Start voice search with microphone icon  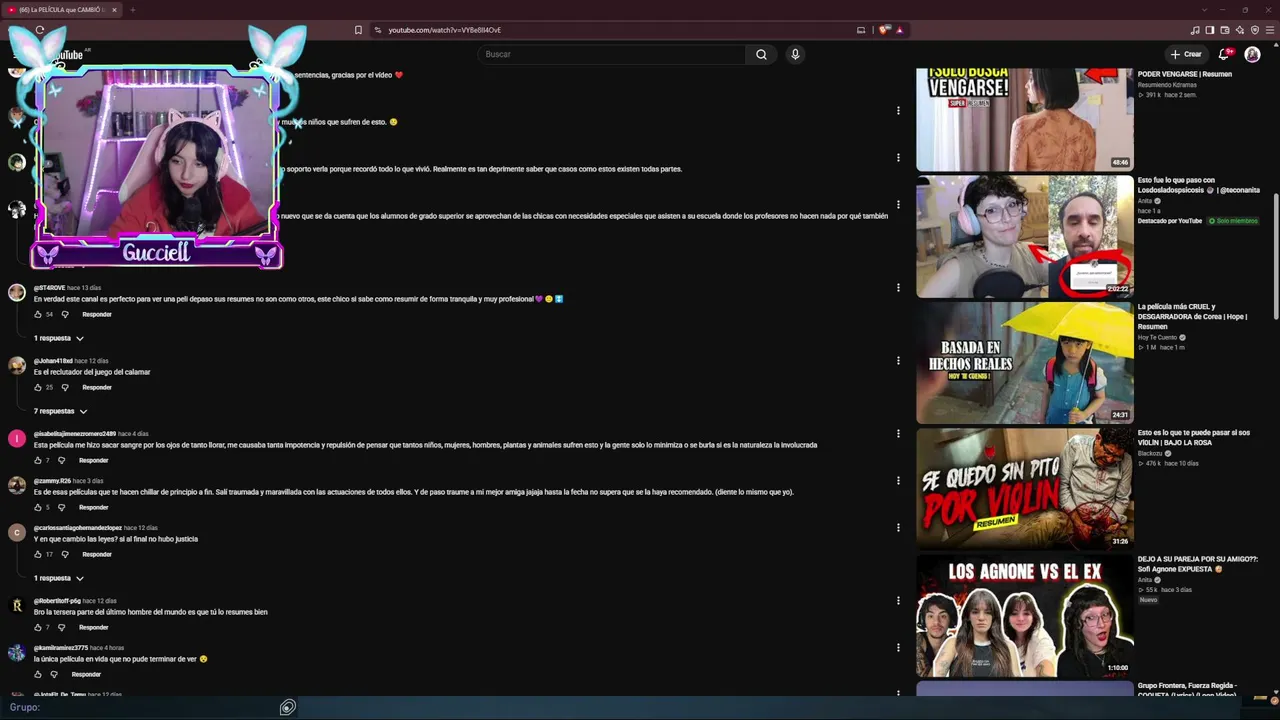pos(795,54)
